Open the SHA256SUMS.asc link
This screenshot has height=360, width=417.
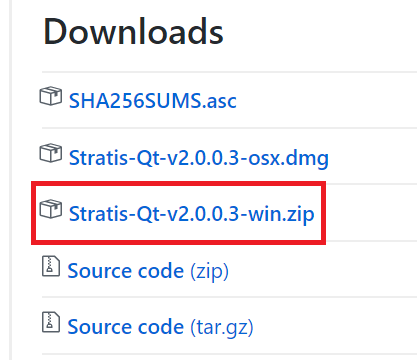[x=153, y=101]
